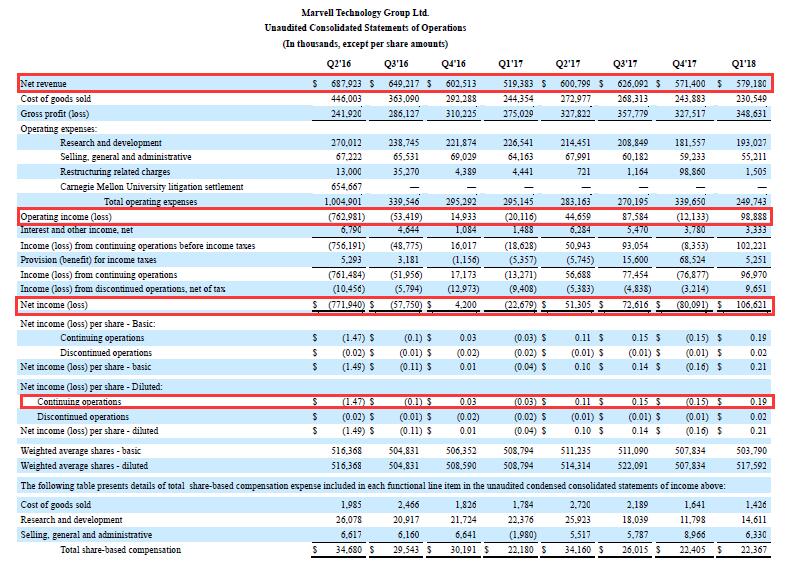Click the "Total operating expenses" label
The height and width of the screenshot is (569, 786).
coord(150,202)
